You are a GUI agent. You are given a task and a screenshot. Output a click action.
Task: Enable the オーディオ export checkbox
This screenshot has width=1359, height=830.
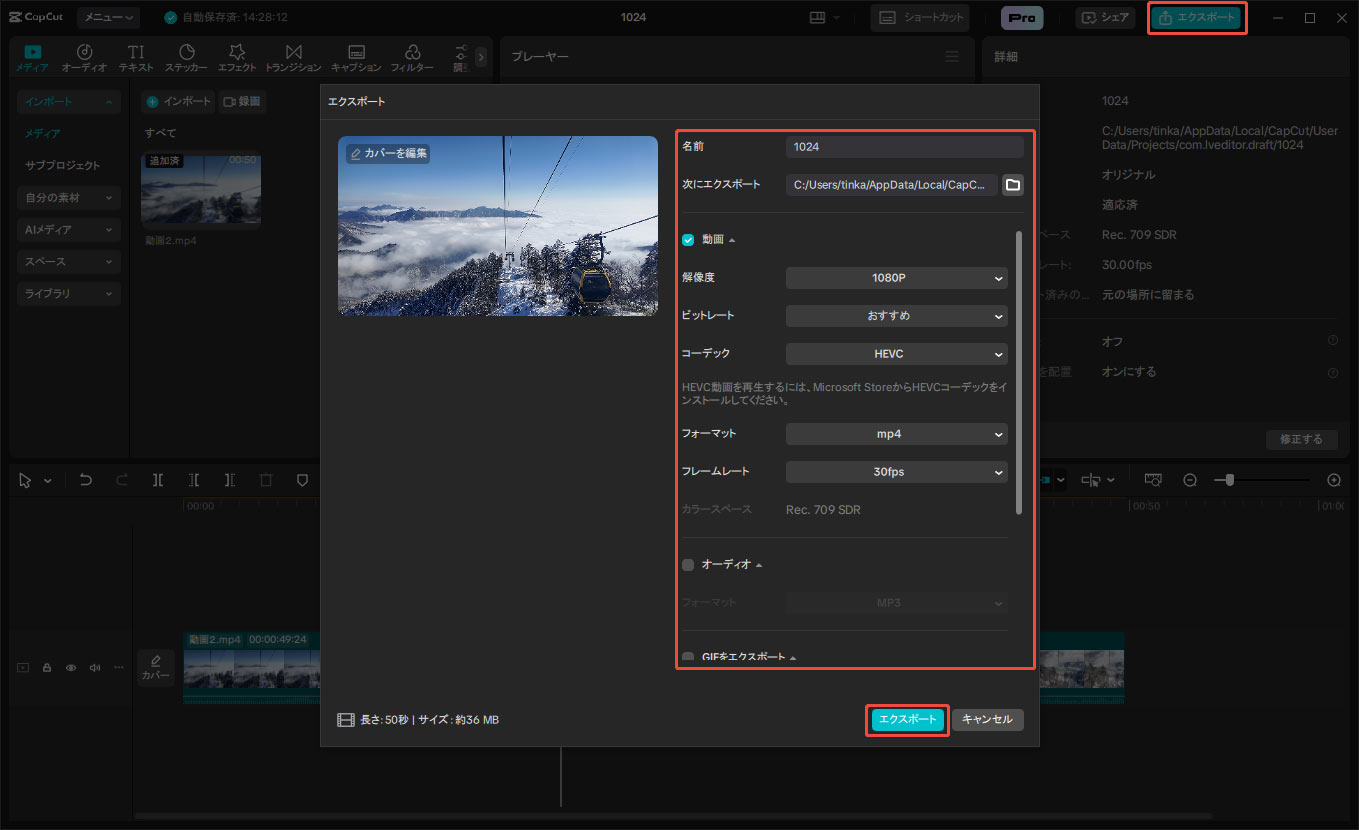coord(688,565)
